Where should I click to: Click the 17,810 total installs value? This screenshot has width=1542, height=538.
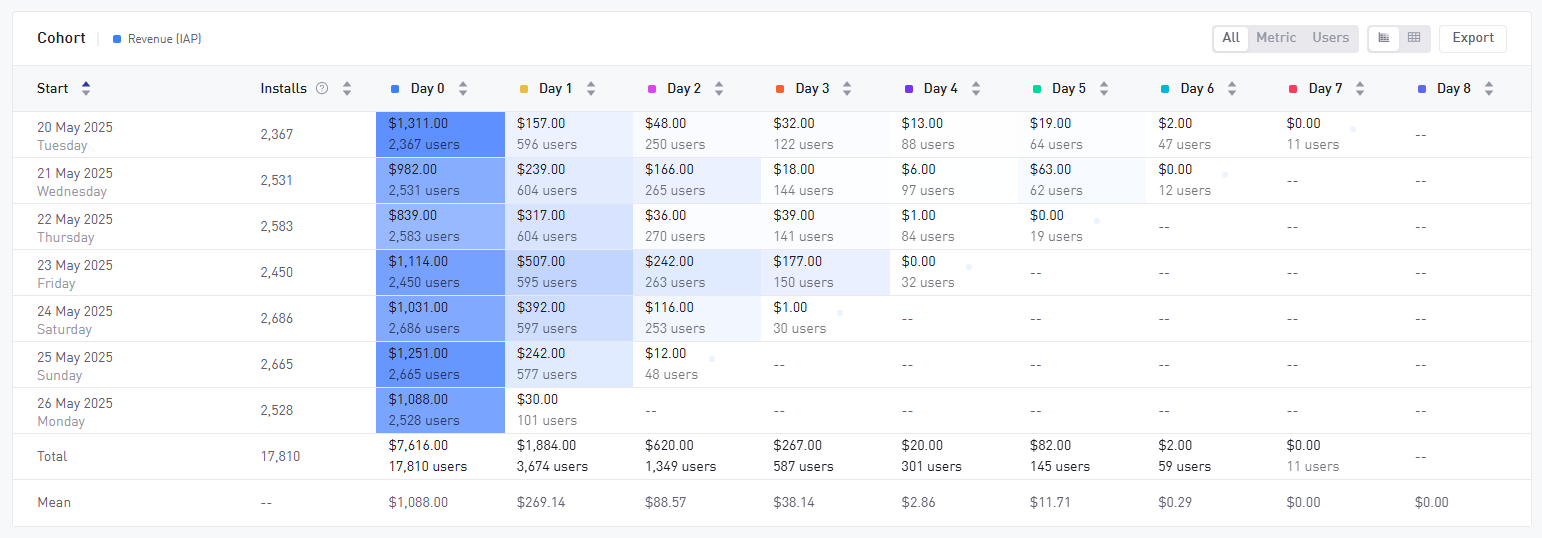[280, 456]
